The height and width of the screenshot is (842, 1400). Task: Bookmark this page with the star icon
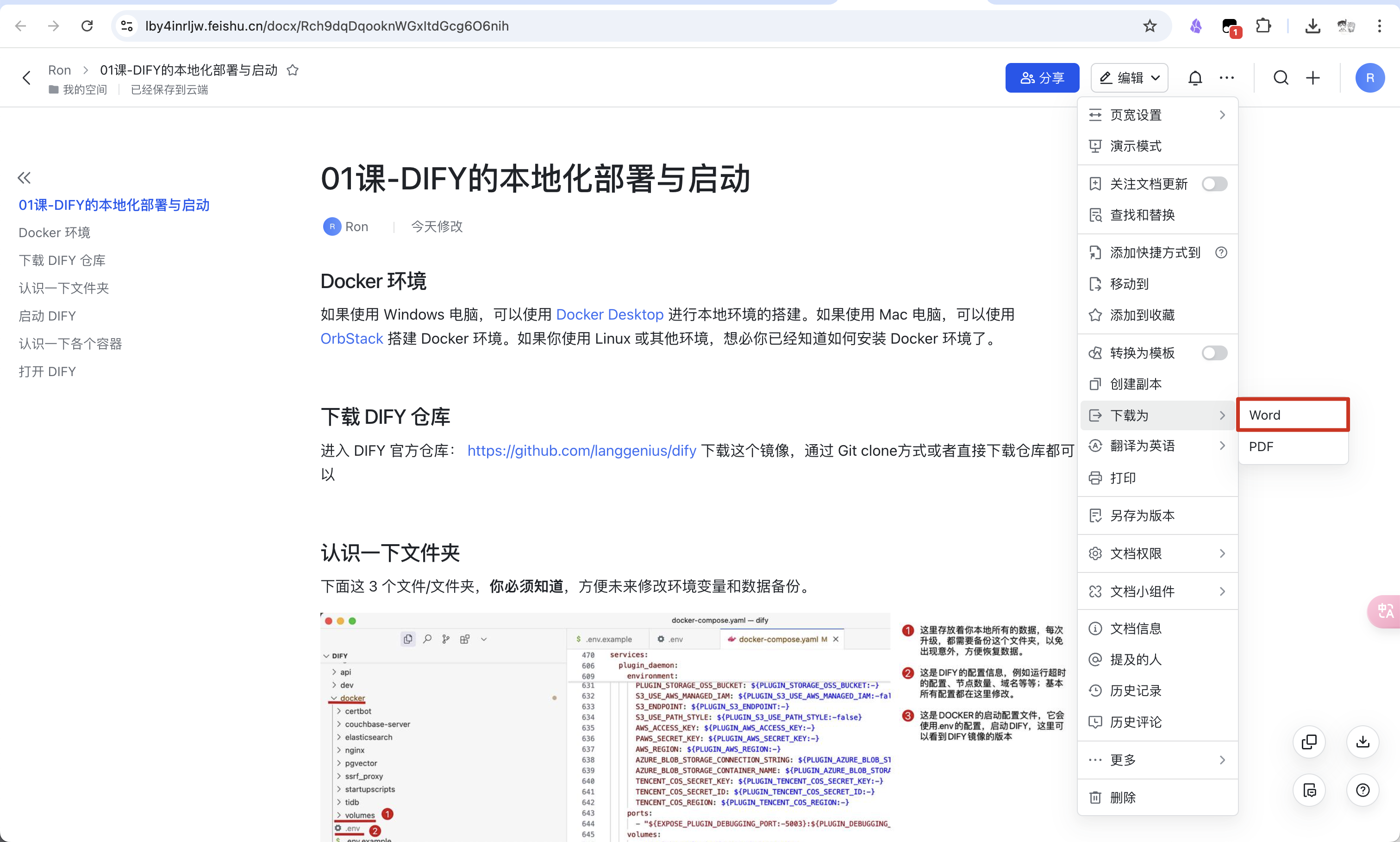point(1150,26)
